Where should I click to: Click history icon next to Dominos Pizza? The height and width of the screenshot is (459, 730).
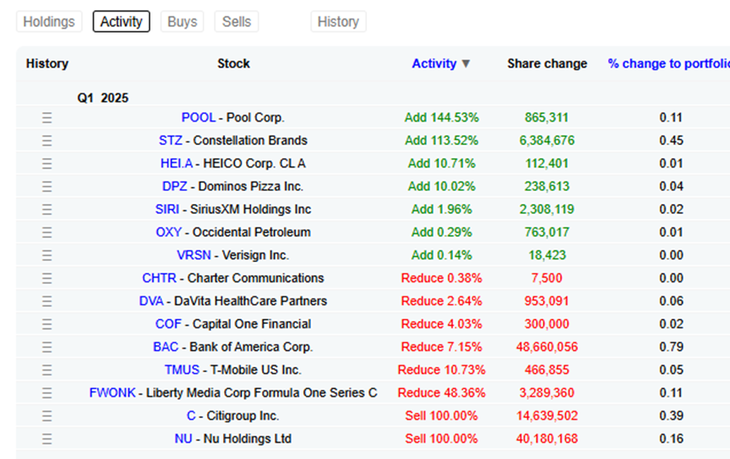pos(46,187)
